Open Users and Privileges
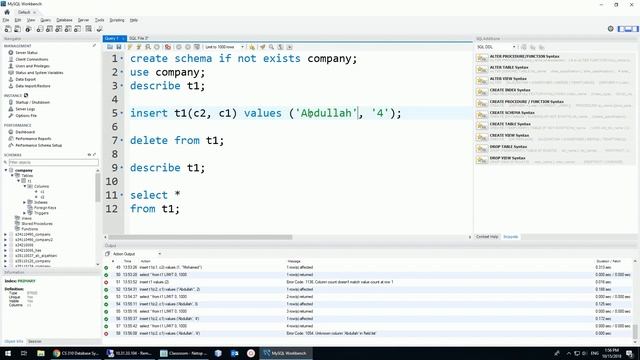Screen dimensions: 640x360 coord(32,66)
